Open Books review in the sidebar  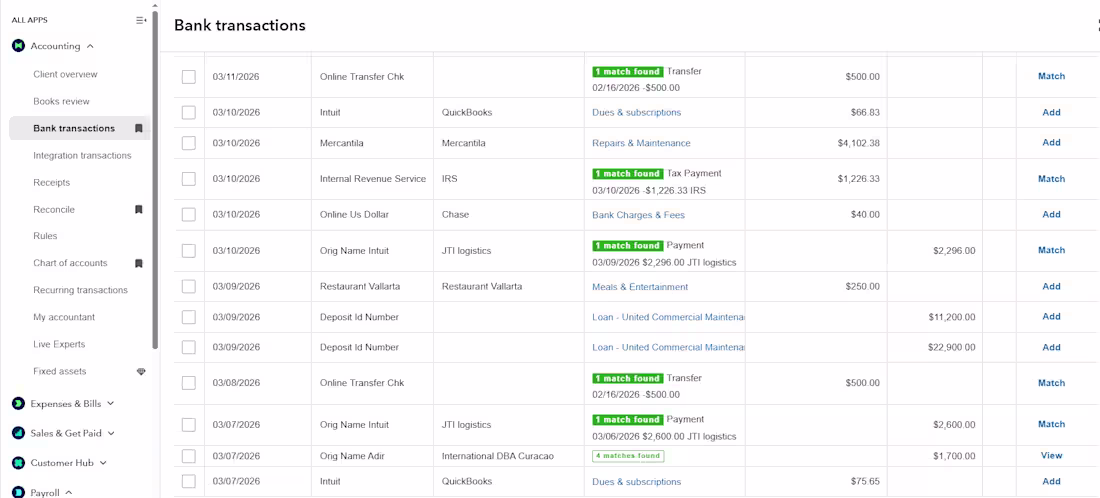click(x=61, y=101)
